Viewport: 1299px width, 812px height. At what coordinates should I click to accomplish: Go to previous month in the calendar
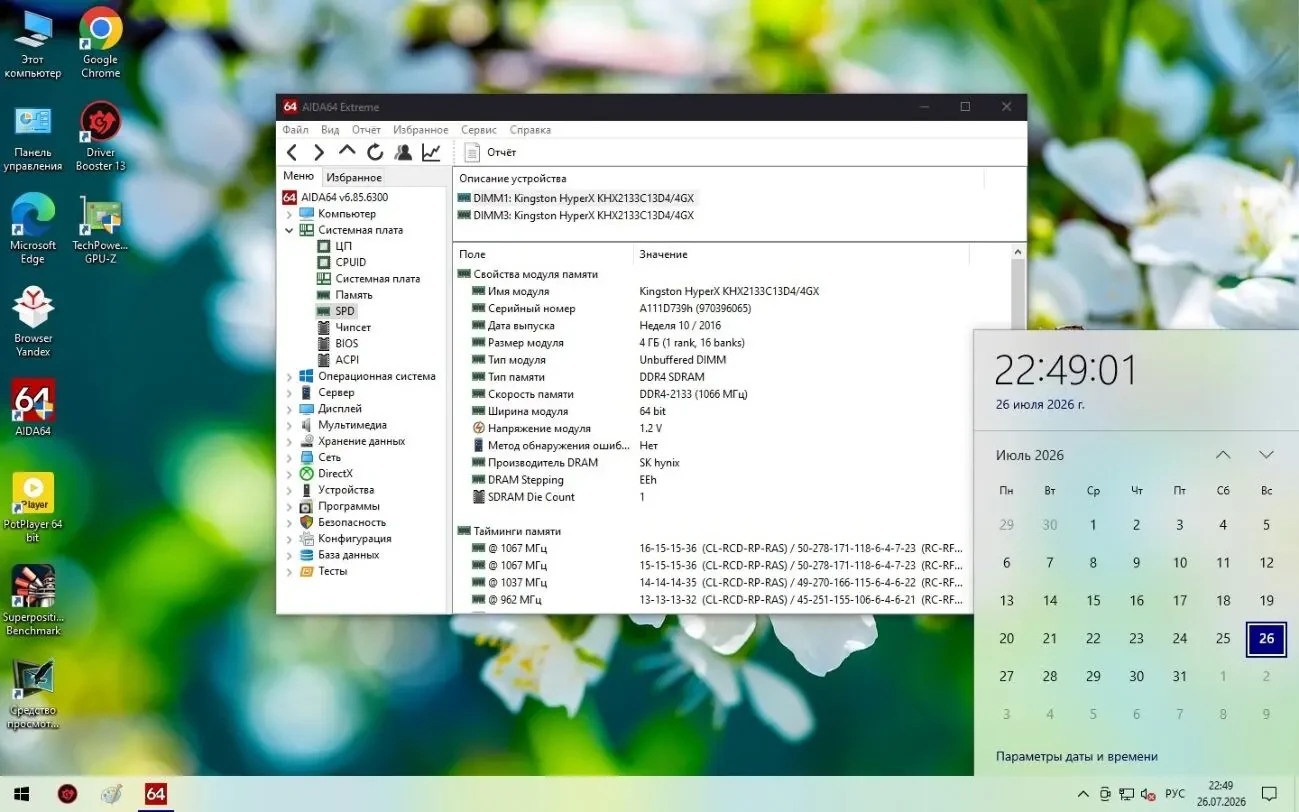tap(1223, 455)
